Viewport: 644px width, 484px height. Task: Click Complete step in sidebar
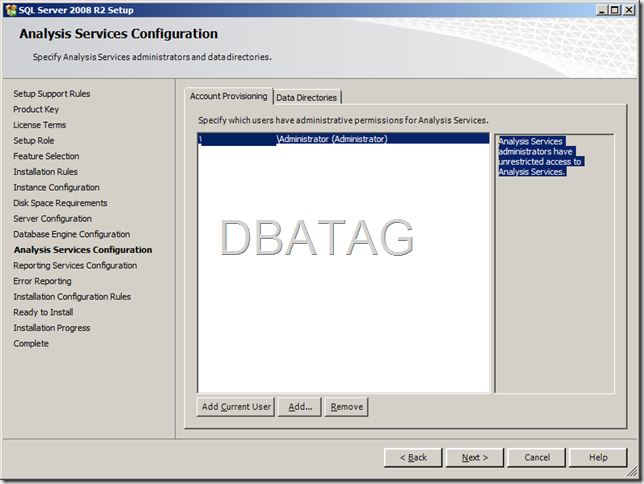click(31, 343)
